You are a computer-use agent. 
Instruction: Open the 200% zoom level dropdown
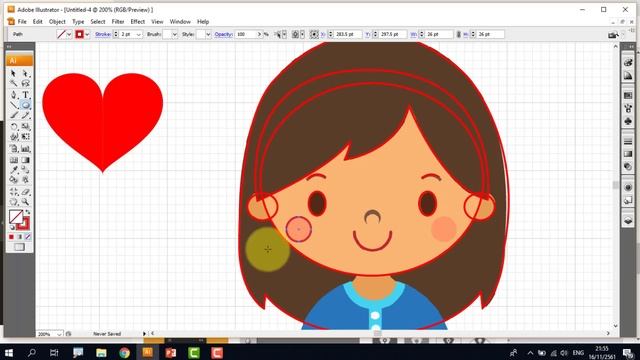click(60, 334)
